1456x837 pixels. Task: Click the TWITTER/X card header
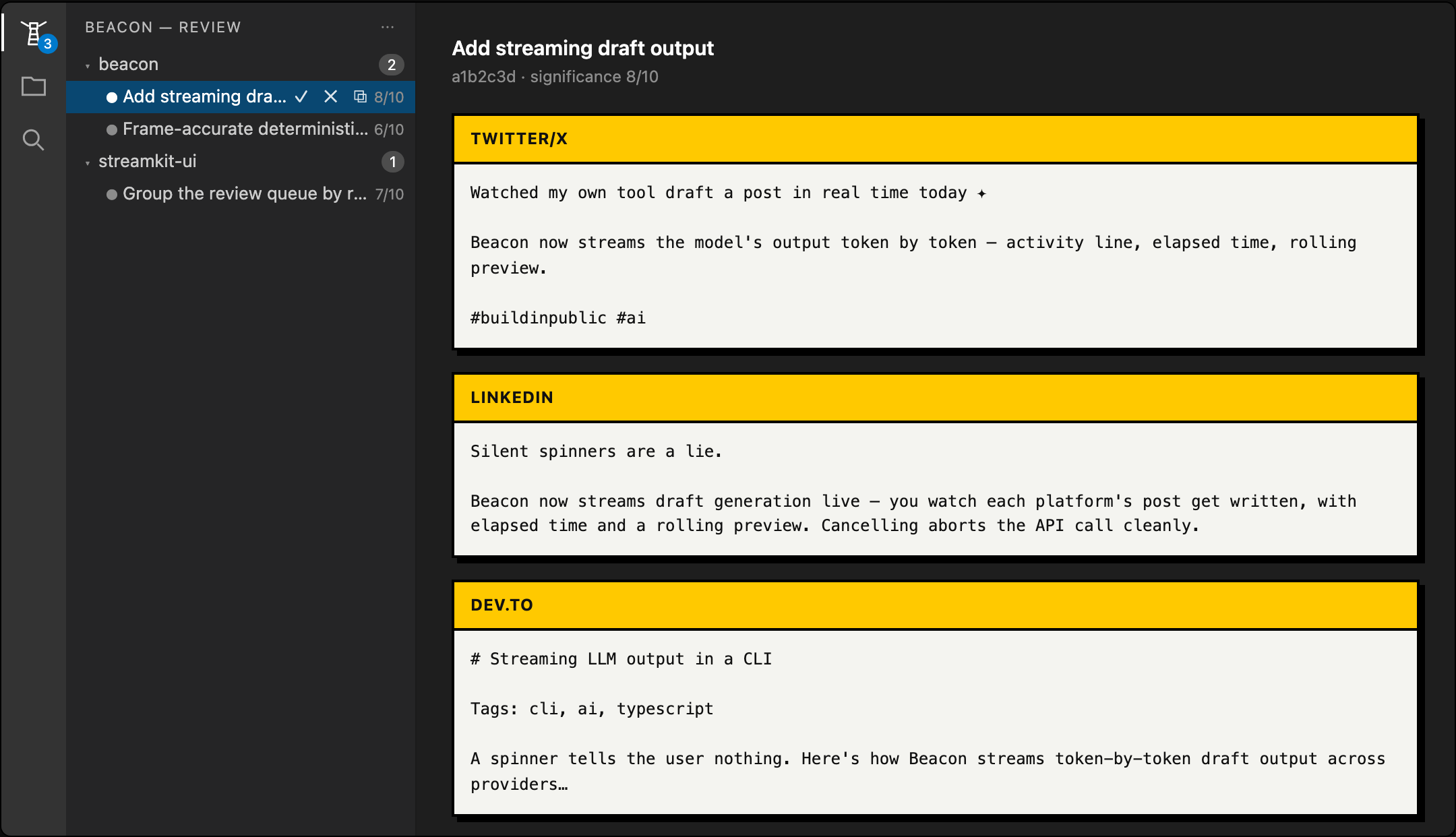coord(936,139)
